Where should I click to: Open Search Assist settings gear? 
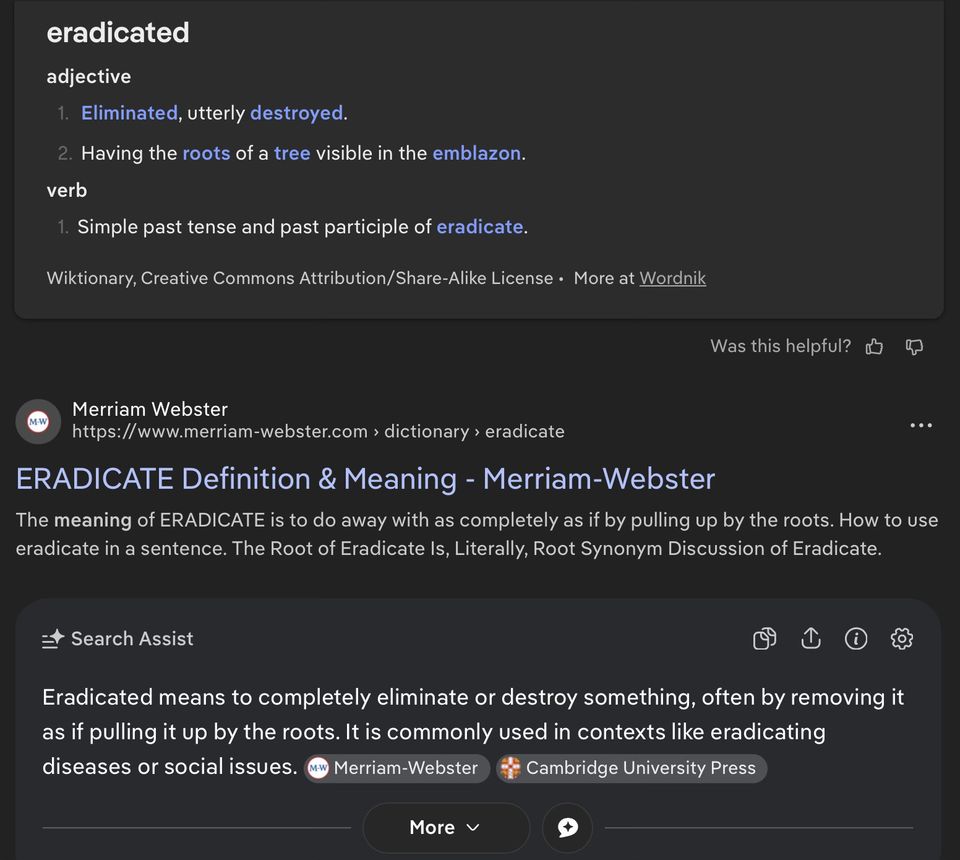(x=901, y=639)
